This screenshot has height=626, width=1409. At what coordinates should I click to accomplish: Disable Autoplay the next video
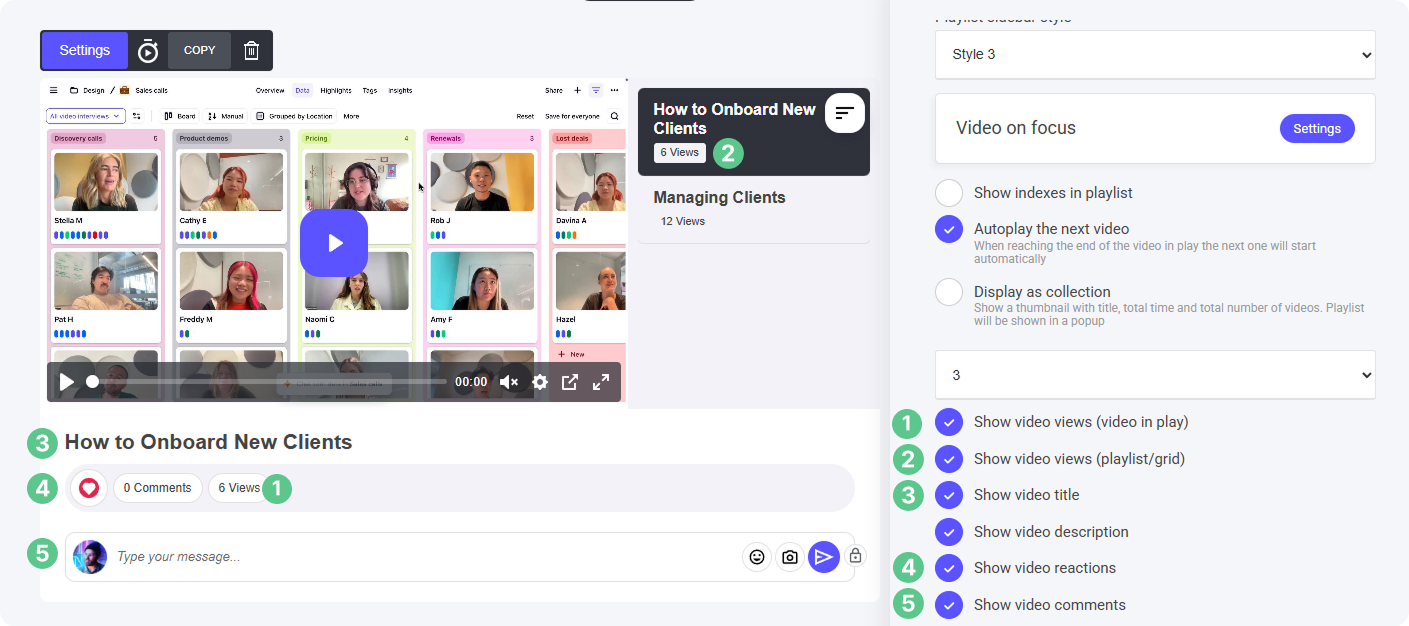[x=949, y=229]
